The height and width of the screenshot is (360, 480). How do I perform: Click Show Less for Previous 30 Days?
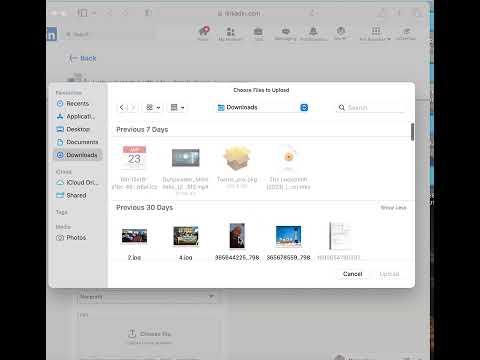393,208
